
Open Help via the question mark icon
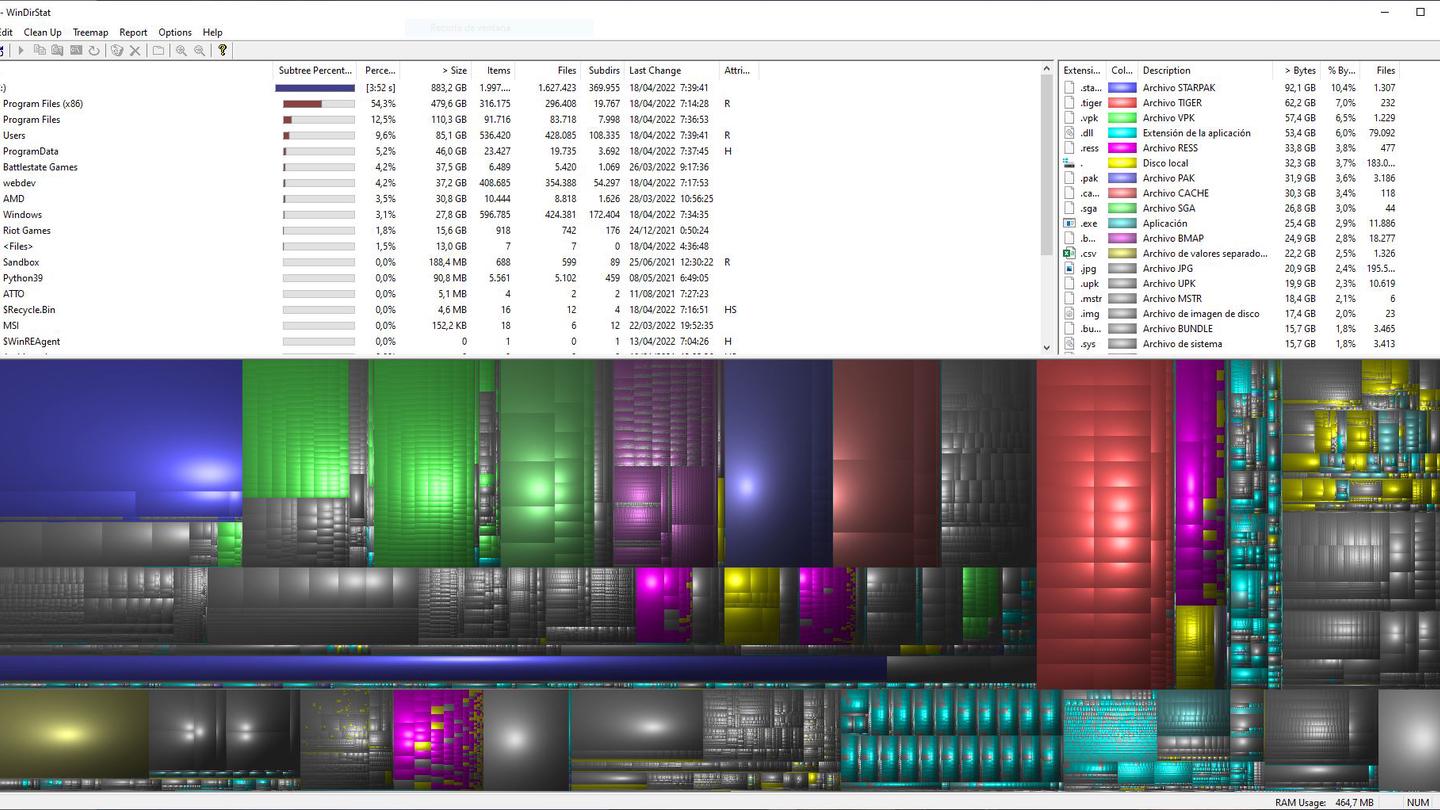tap(222, 50)
